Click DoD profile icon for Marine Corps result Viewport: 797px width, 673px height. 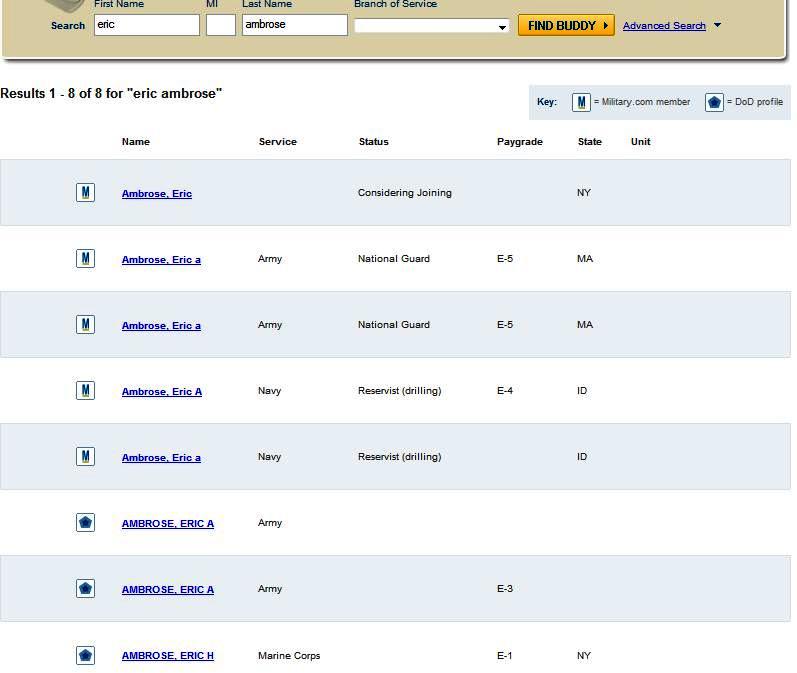pyautogui.click(x=86, y=655)
